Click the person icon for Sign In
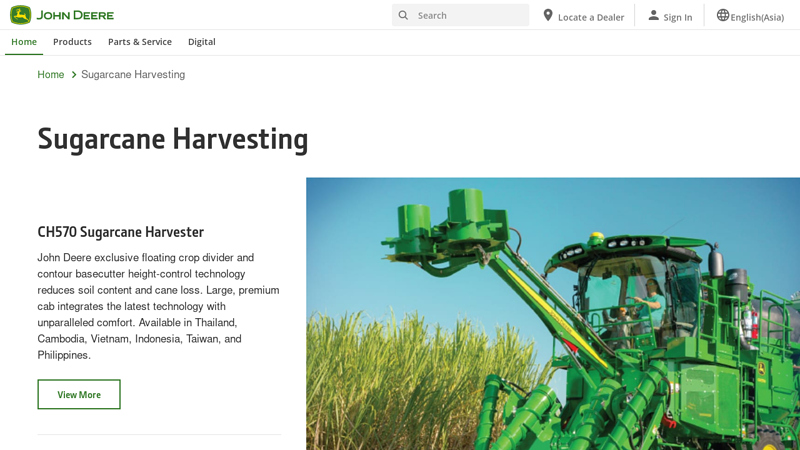This screenshot has width=800, height=450. tap(653, 15)
